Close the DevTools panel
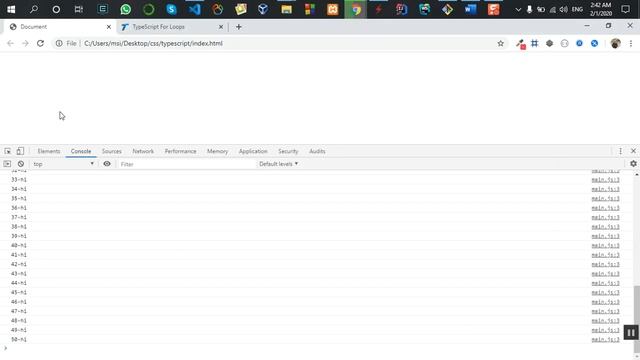This screenshot has height=360, width=640. (x=633, y=151)
